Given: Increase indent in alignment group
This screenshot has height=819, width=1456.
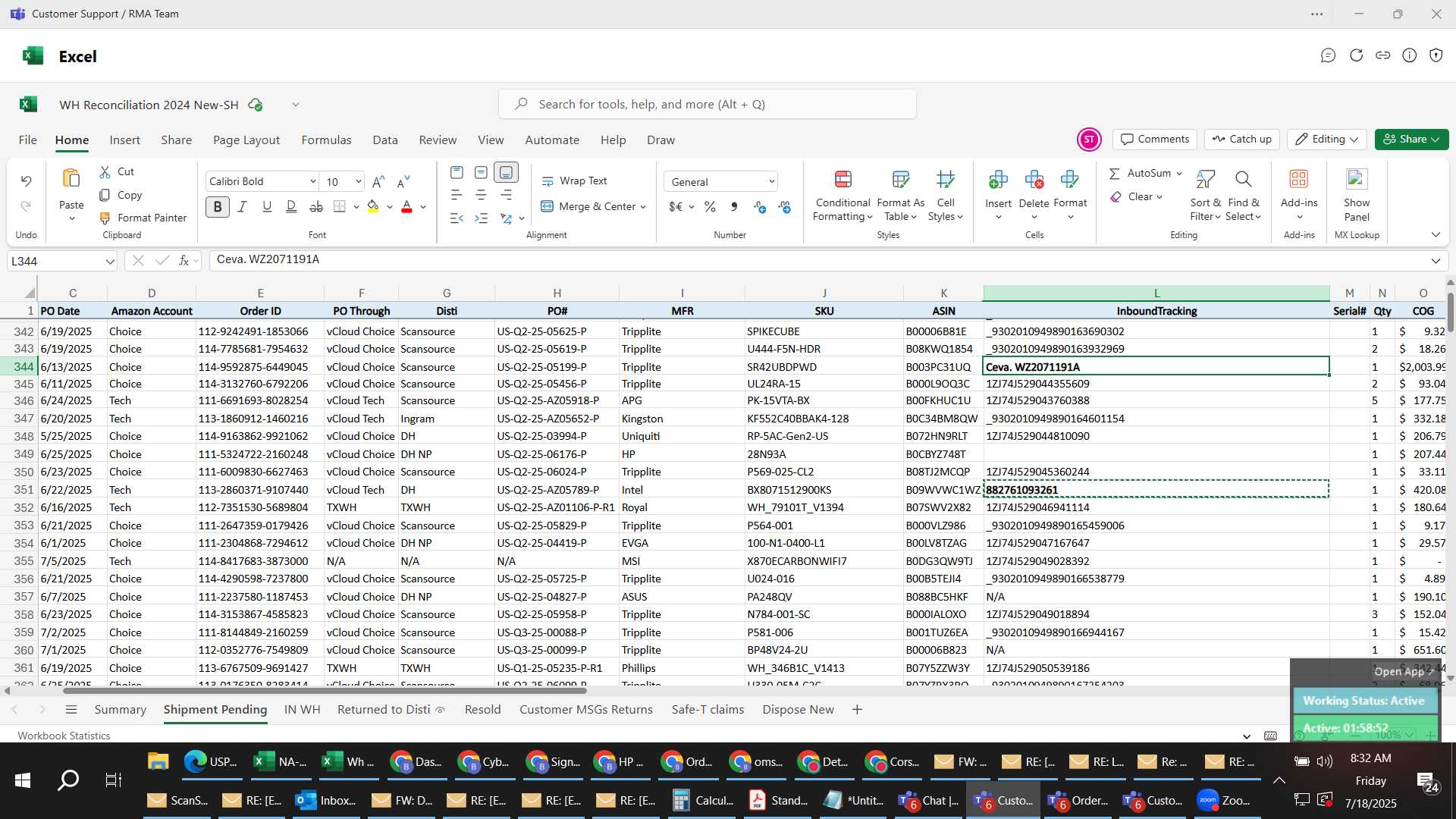Looking at the screenshot, I should click(x=481, y=218).
